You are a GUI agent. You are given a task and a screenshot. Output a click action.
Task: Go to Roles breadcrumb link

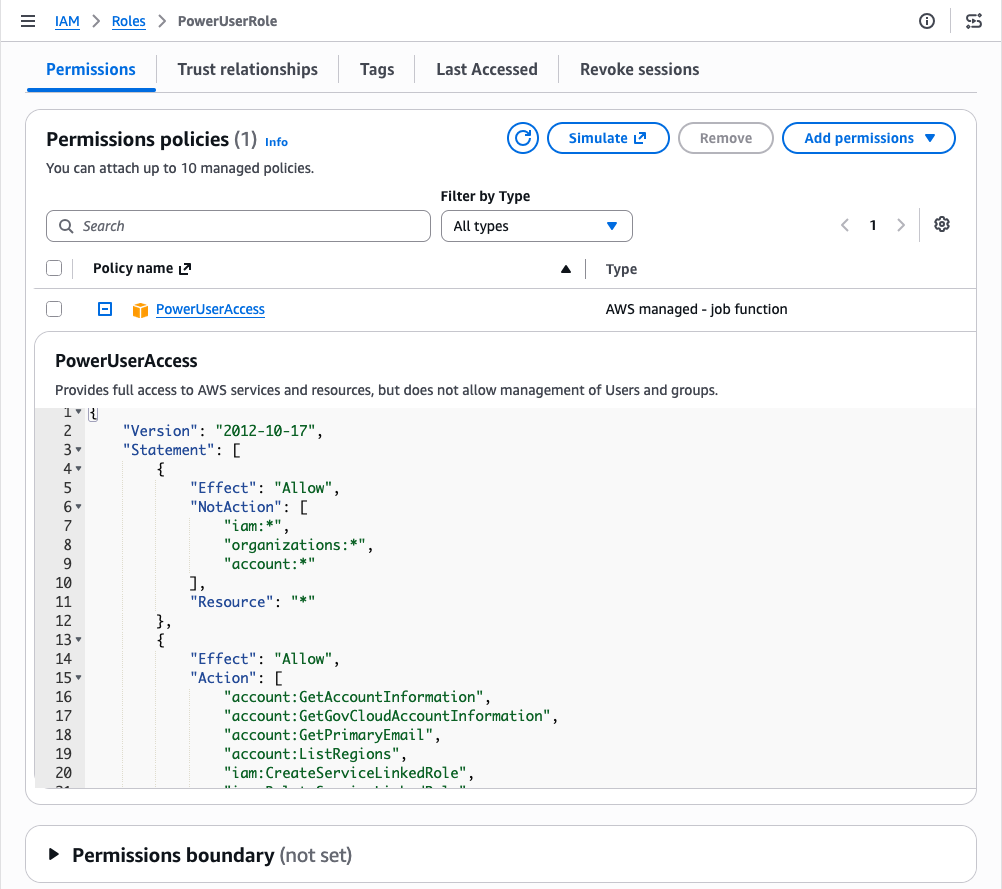click(128, 21)
